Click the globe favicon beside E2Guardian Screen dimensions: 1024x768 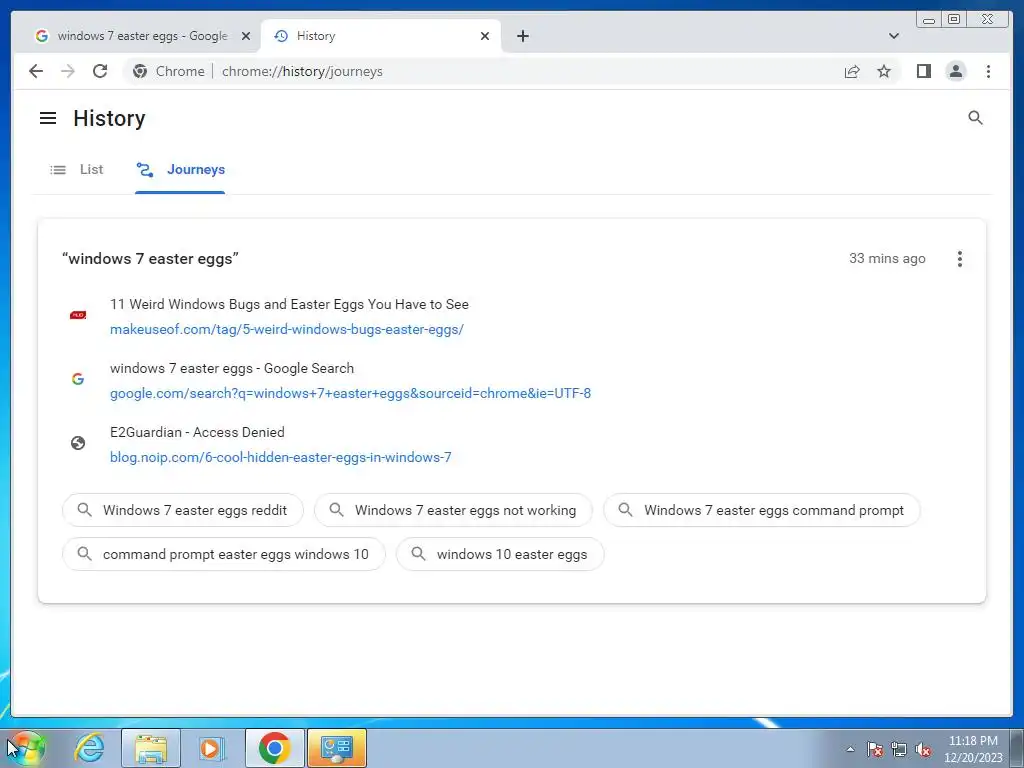pyautogui.click(x=78, y=443)
